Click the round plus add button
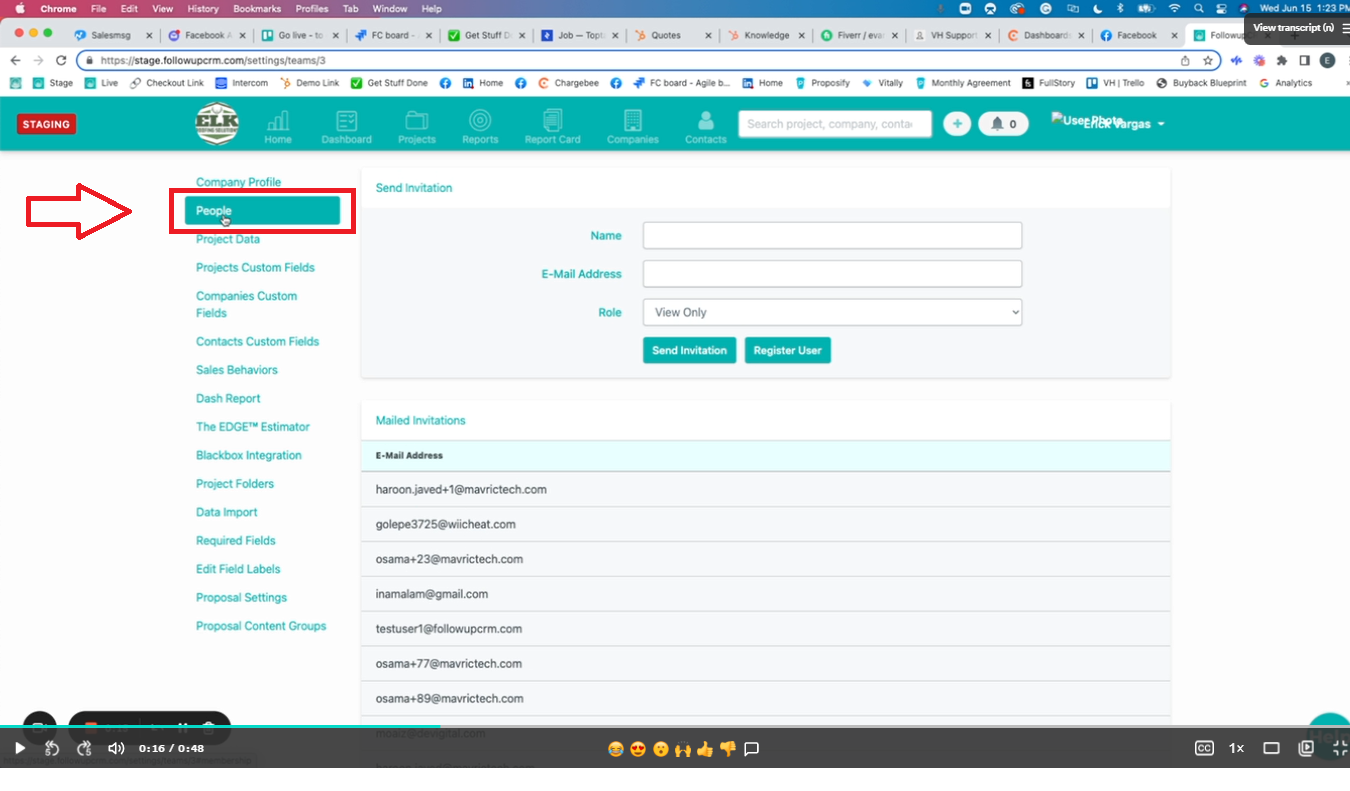Screen dimensions: 1350x791 point(957,124)
